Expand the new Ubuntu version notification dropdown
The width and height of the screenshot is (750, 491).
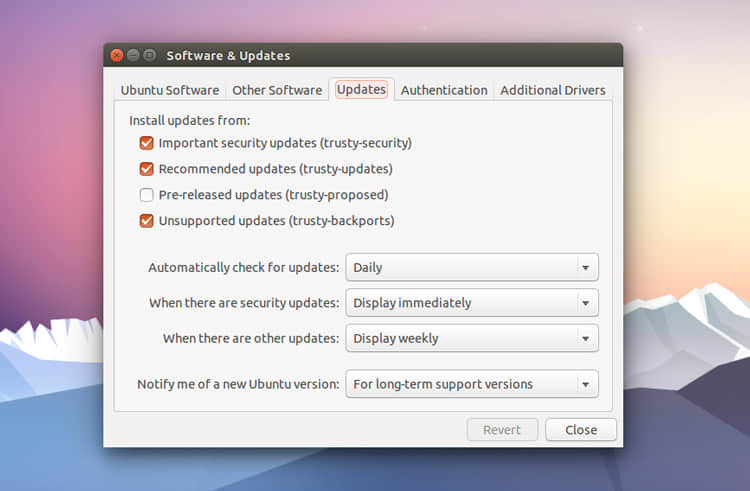coord(471,384)
